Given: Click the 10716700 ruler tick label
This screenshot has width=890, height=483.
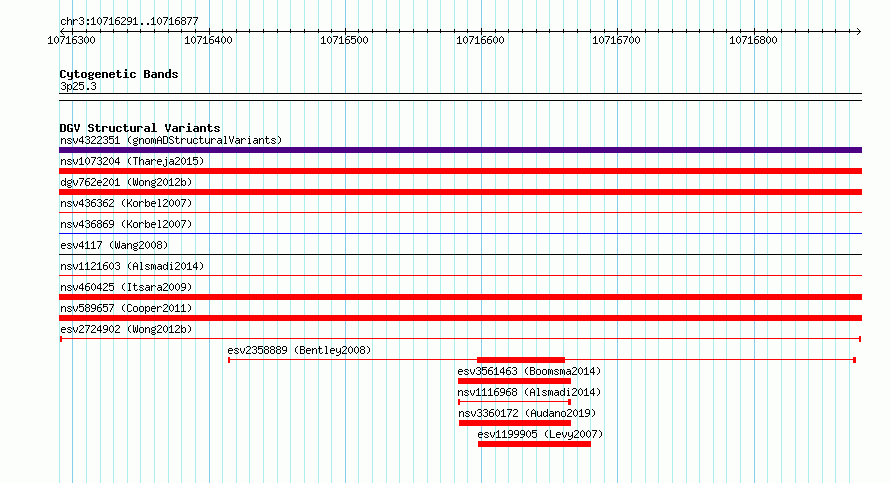Looking at the screenshot, I should pyautogui.click(x=616, y=40).
